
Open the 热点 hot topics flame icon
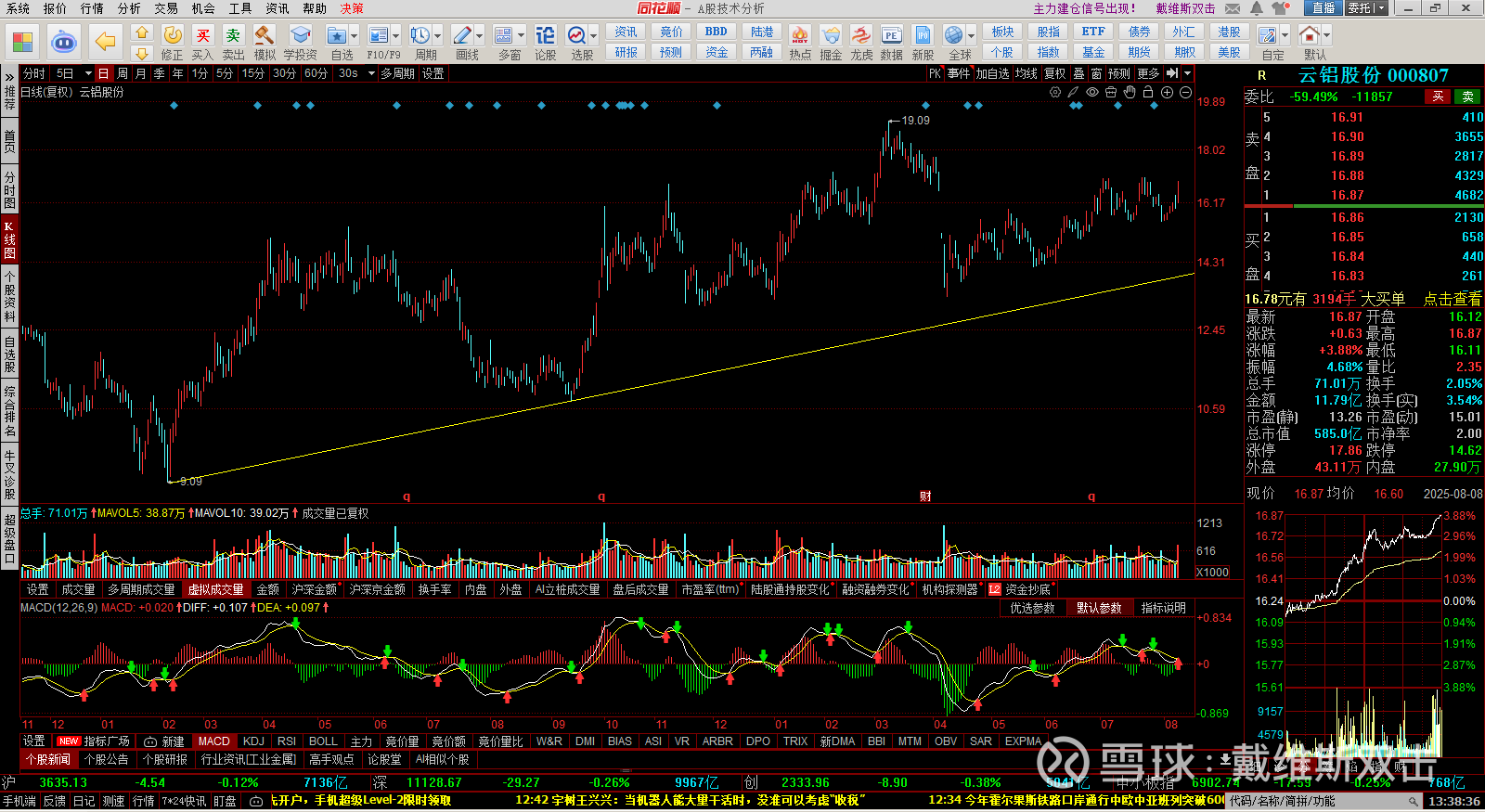click(x=800, y=43)
